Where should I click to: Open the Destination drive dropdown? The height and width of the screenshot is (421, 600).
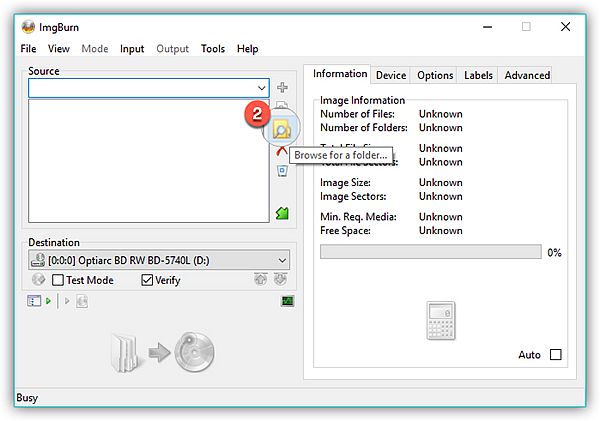pyautogui.click(x=280, y=260)
